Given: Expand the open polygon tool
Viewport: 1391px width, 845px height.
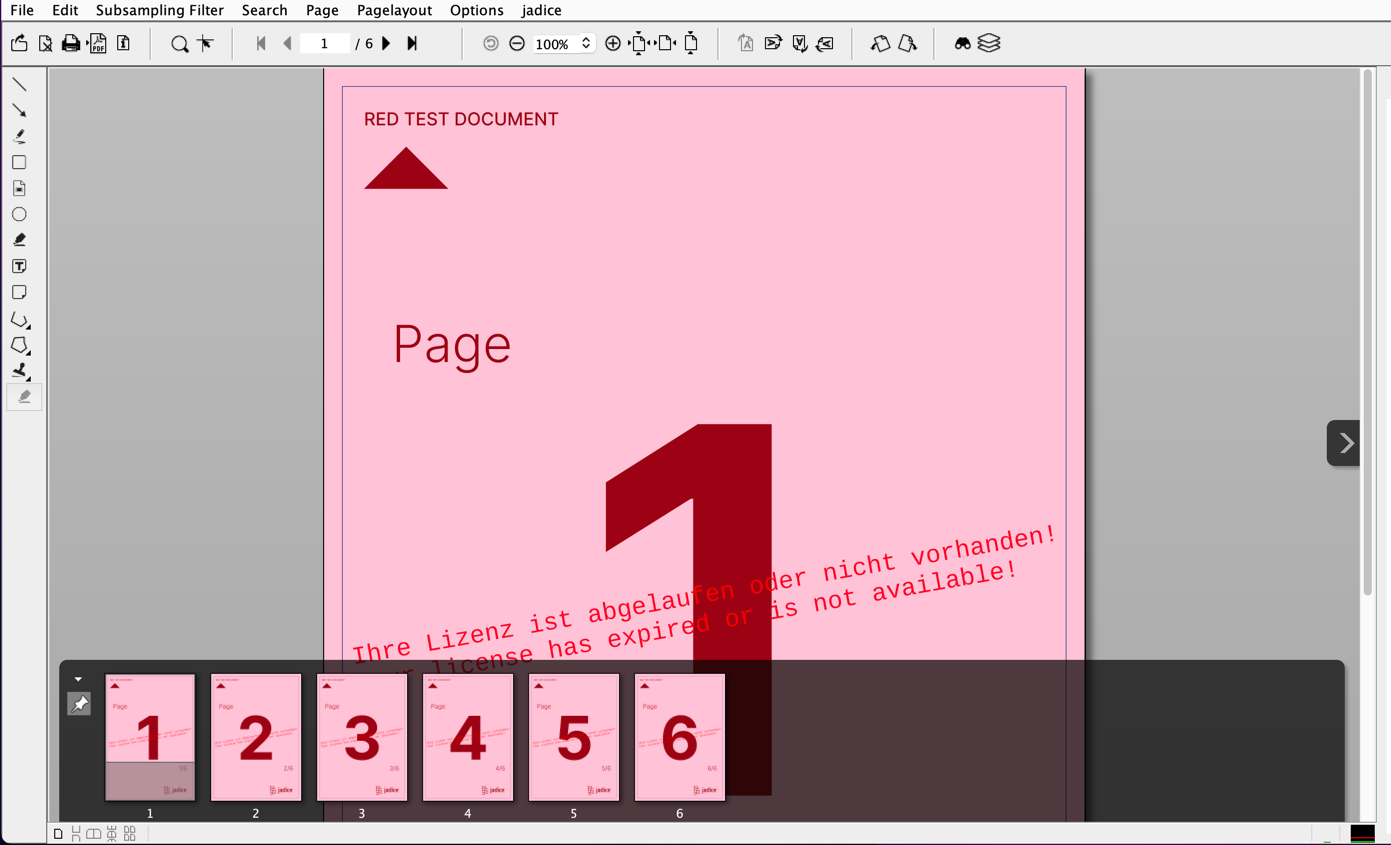Looking at the screenshot, I should coord(20,319).
